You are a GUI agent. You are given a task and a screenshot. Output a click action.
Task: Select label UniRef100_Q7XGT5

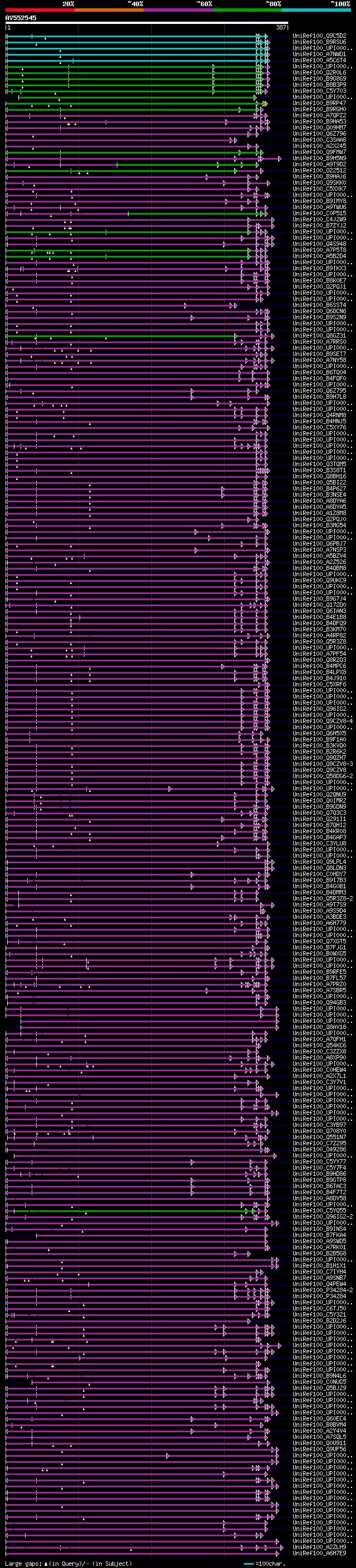(x=319, y=942)
